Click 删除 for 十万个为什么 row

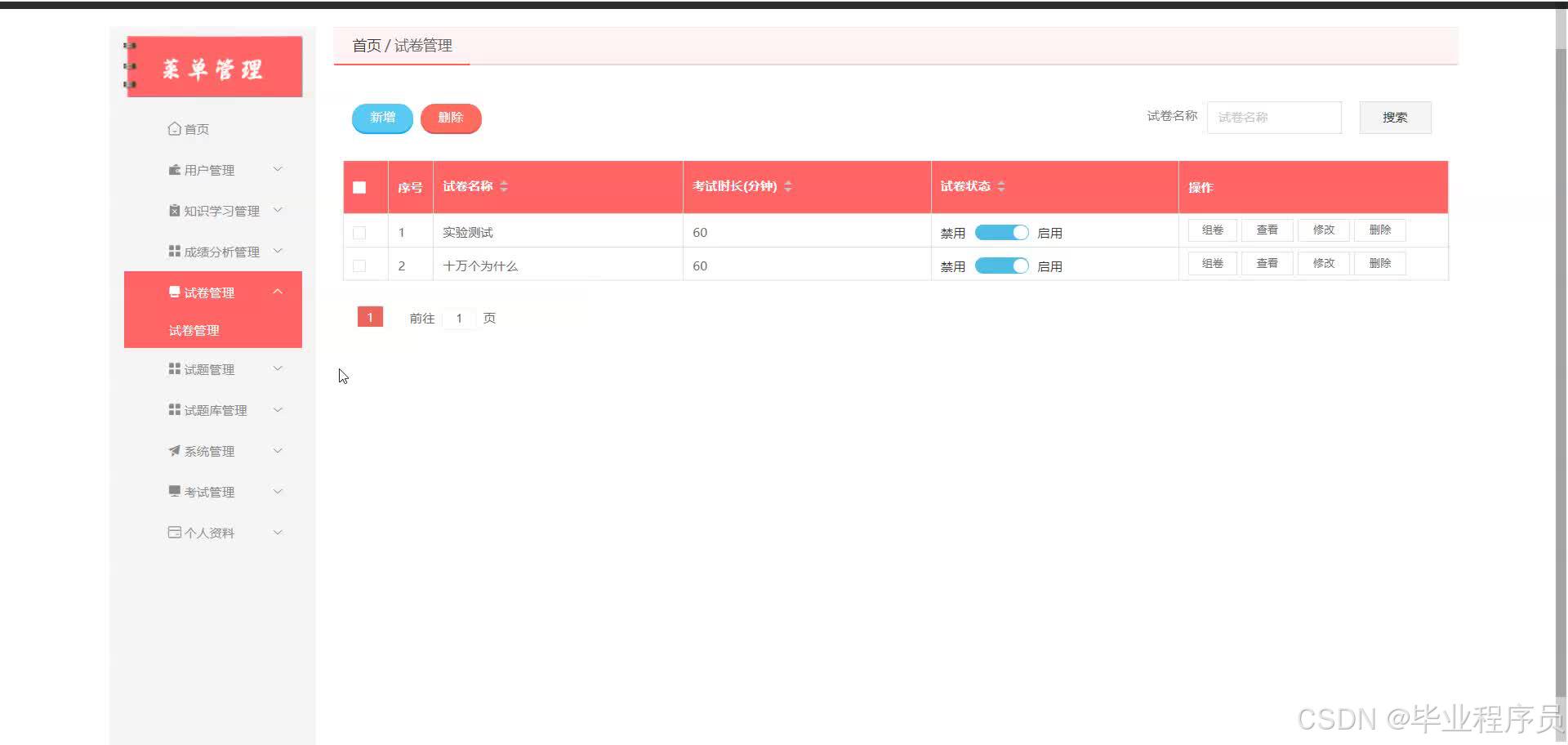[x=1380, y=264]
